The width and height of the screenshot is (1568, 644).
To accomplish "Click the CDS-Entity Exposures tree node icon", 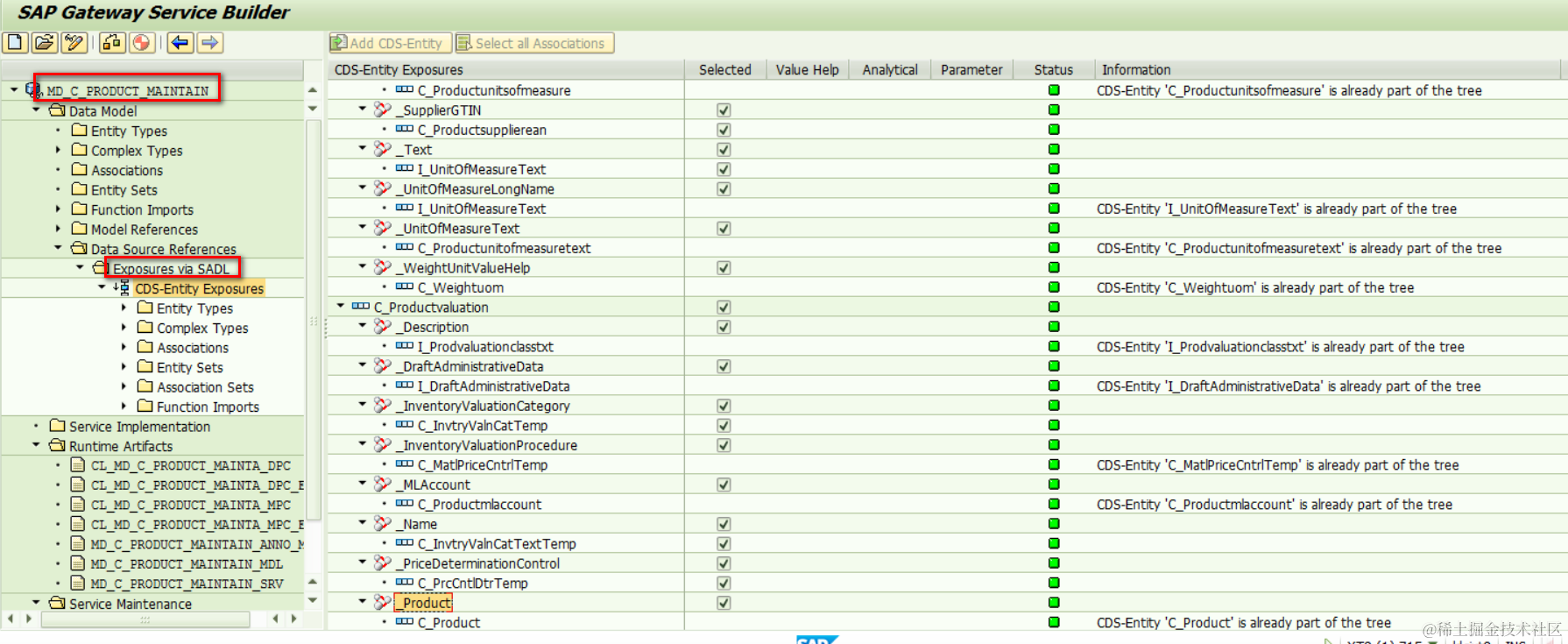I will pyautogui.click(x=122, y=287).
